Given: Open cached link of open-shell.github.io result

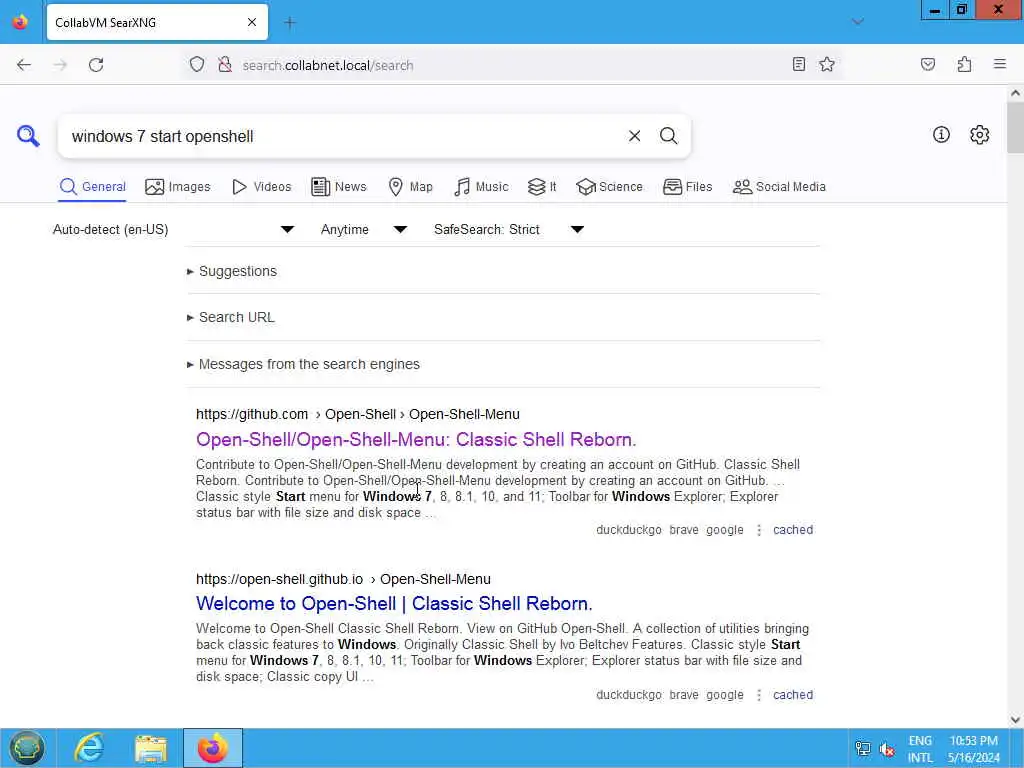Looking at the screenshot, I should point(793,695).
